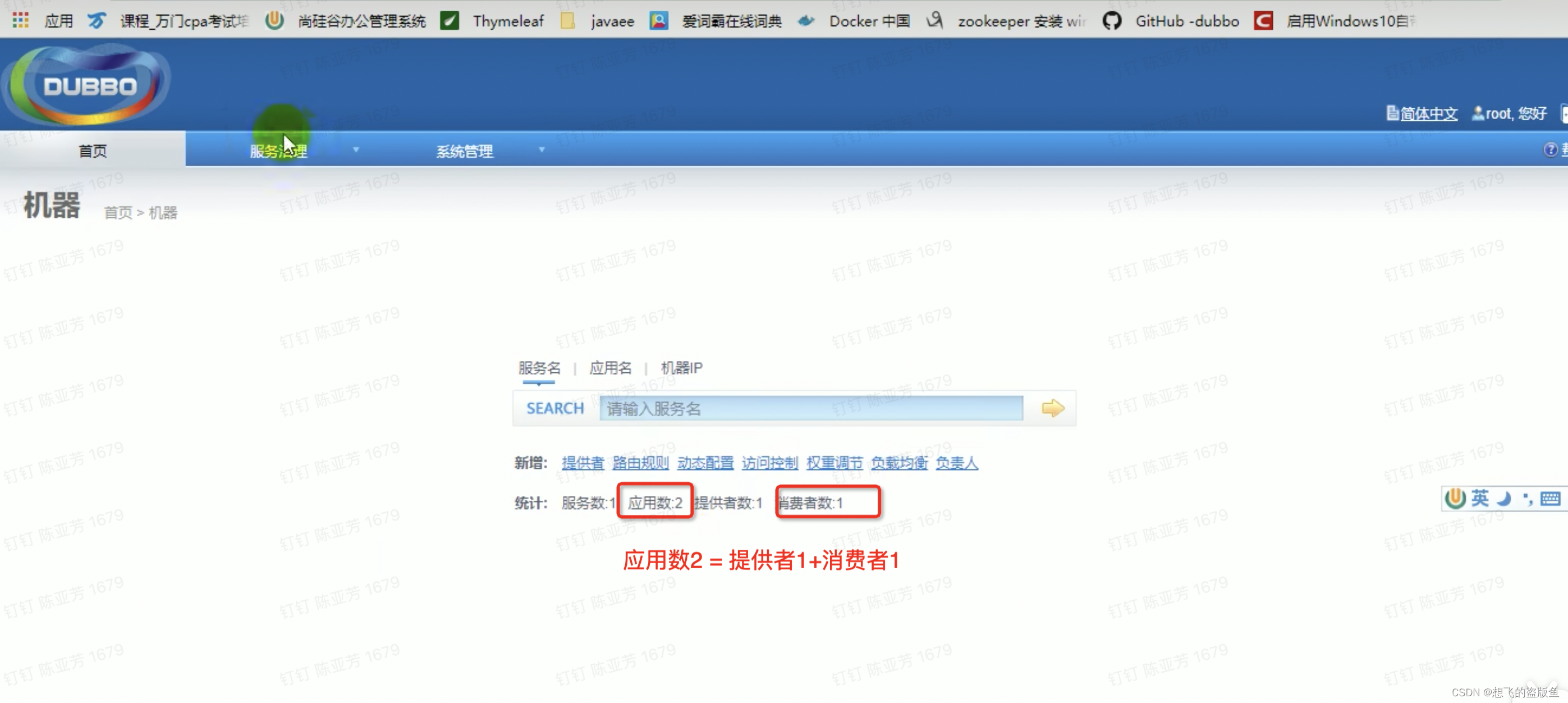This screenshot has width=1568, height=703.
Task: Open the 系统管理 menu
Action: 465,150
